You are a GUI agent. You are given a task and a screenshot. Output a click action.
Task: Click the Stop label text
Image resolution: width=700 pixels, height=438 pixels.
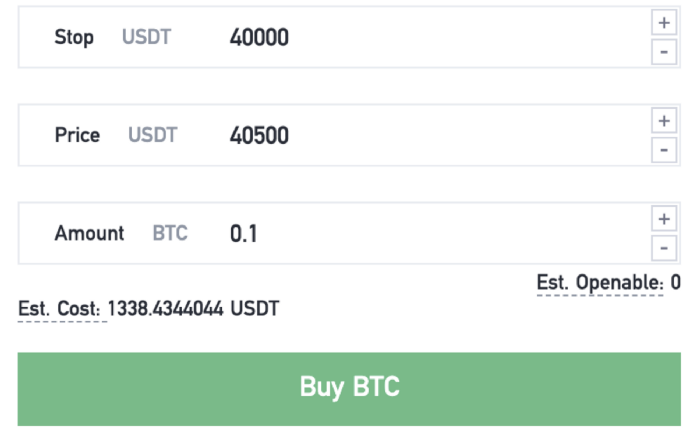pyautogui.click(x=74, y=38)
